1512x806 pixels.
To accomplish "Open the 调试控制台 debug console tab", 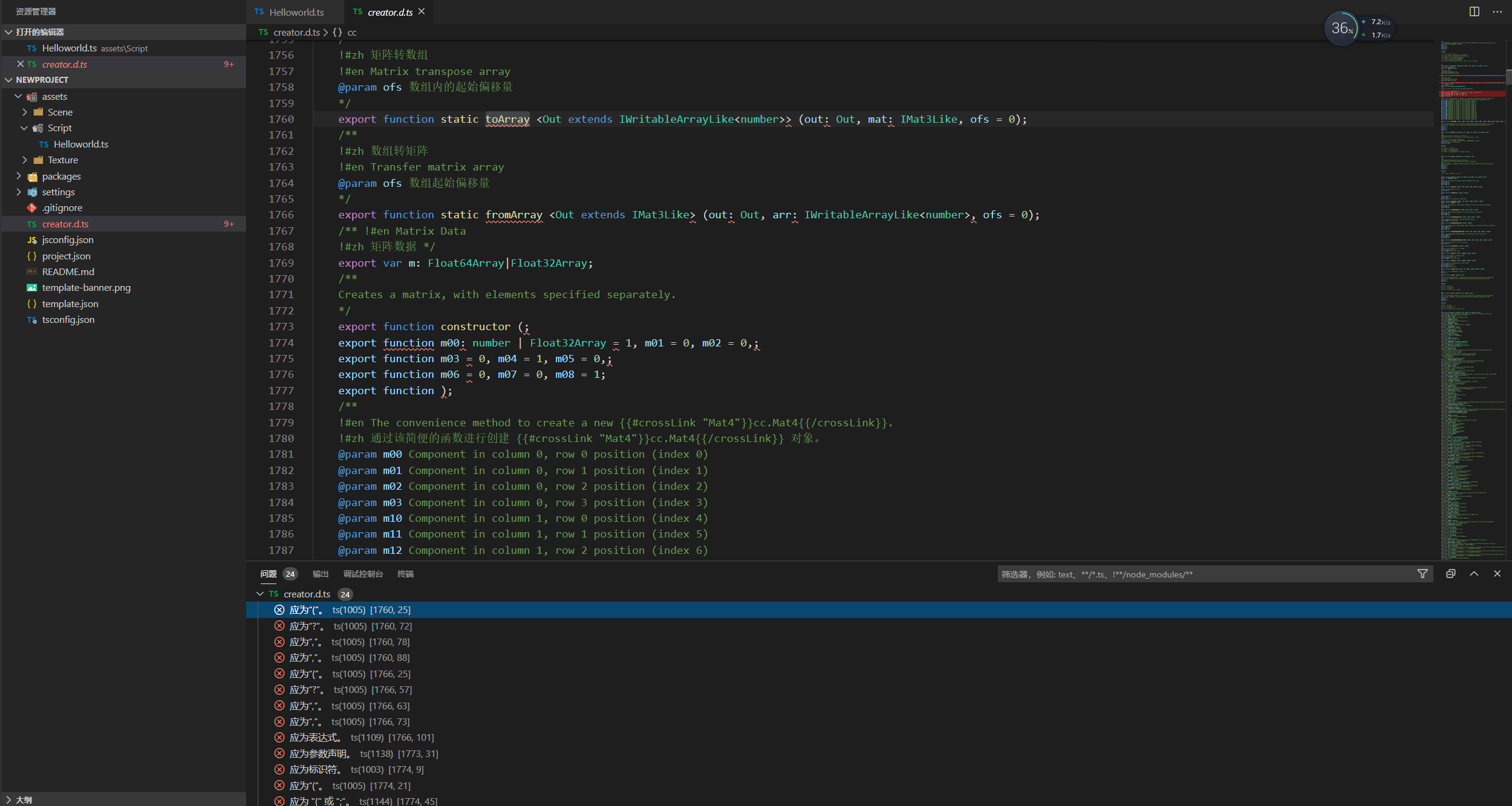I will point(363,574).
